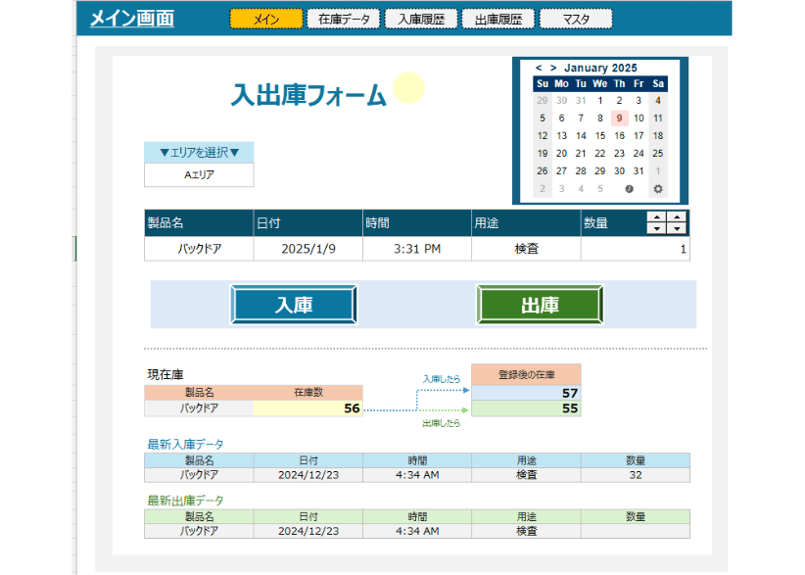805x575 pixels.
Task: Click right spinner down arrow beside 数量
Action: click(677, 229)
